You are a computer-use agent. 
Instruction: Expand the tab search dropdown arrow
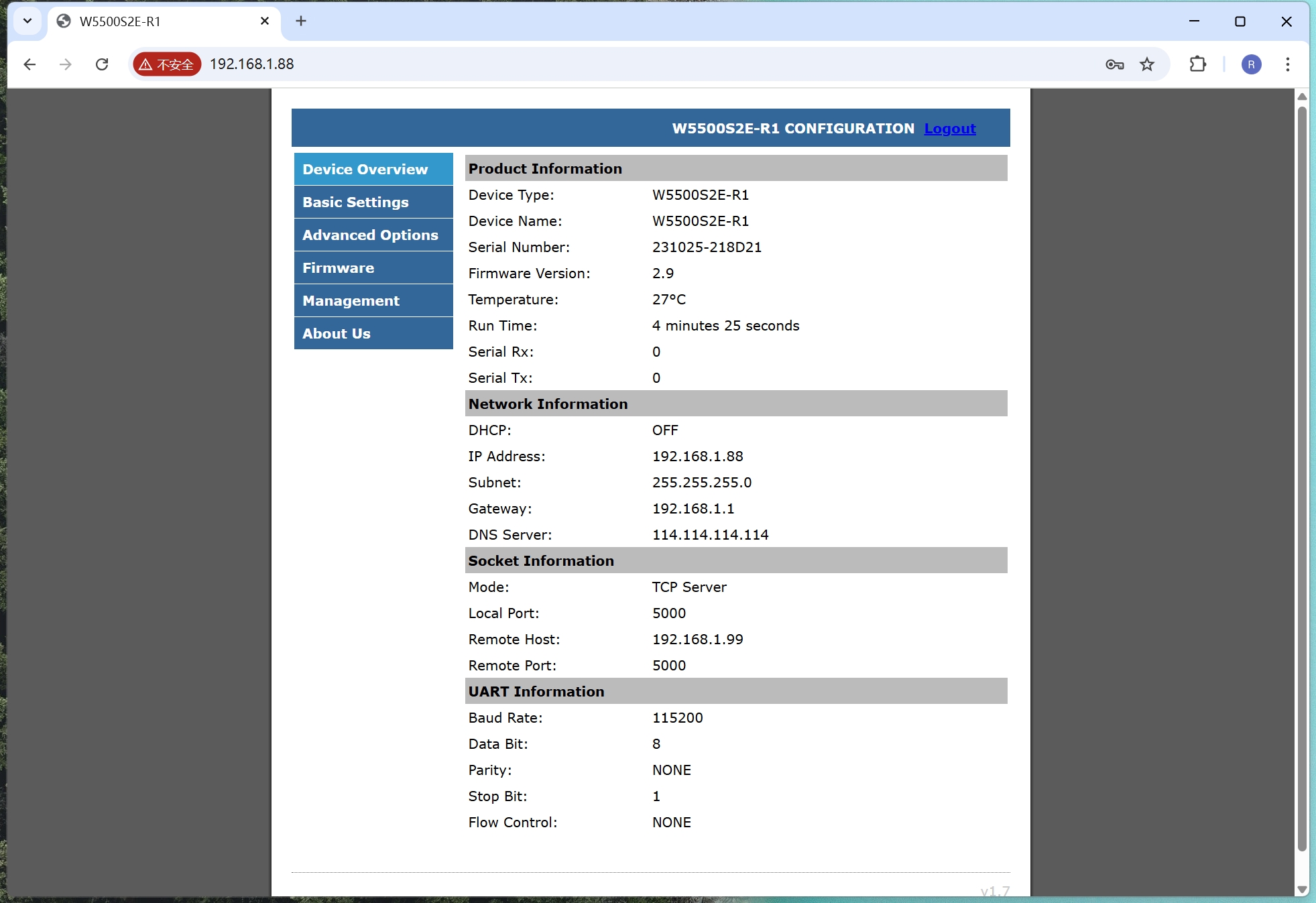(27, 21)
